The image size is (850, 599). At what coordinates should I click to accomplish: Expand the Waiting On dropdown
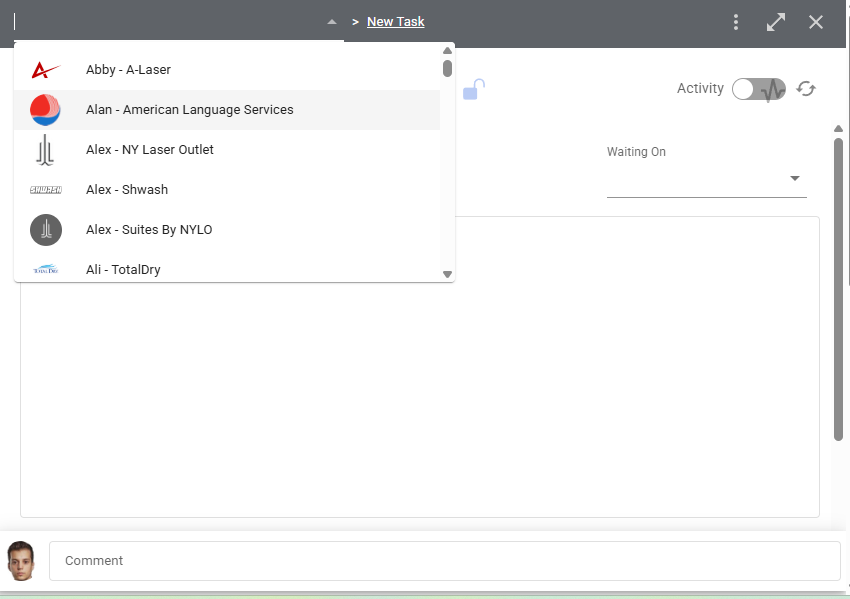(x=795, y=178)
